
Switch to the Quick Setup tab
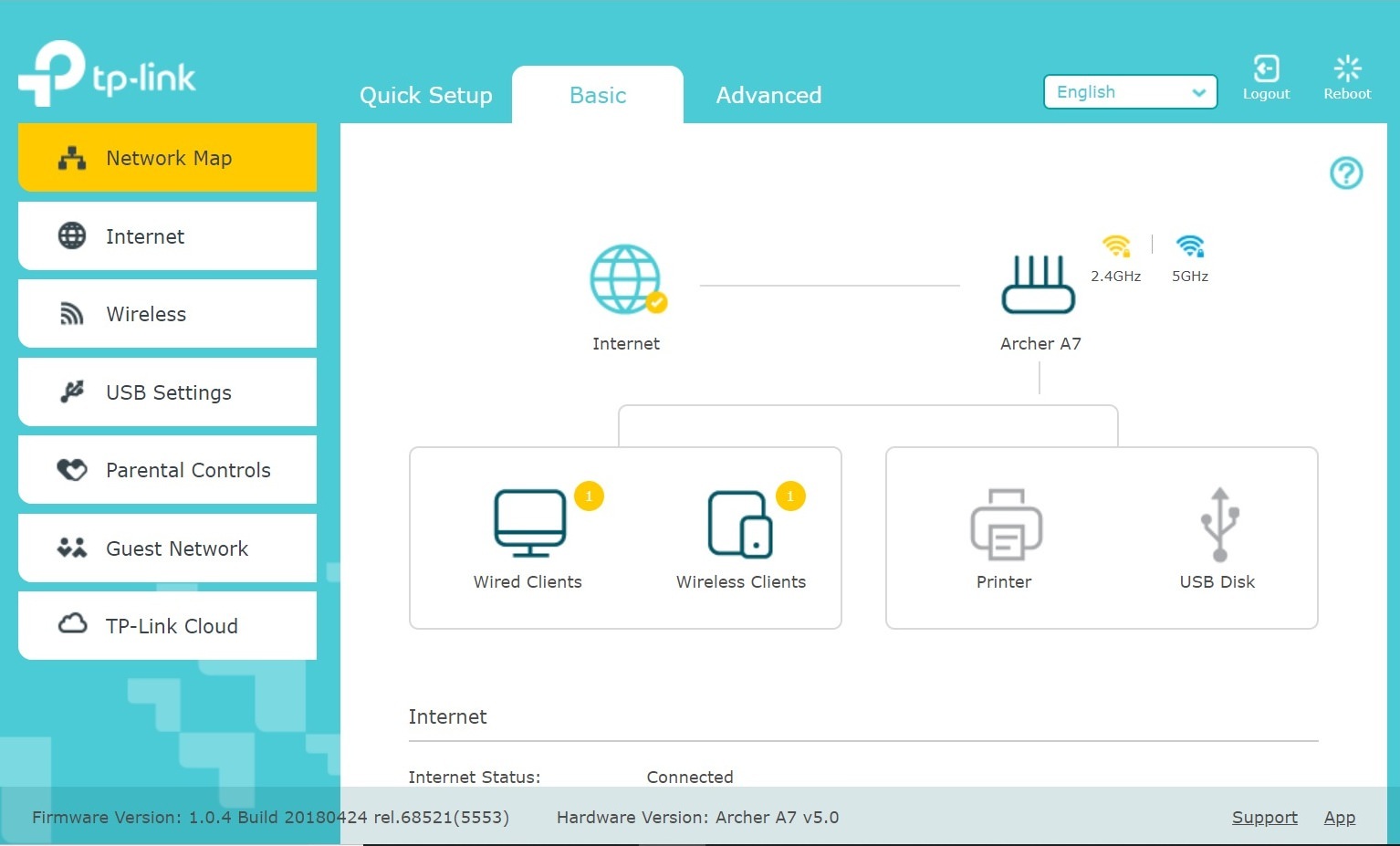point(425,95)
